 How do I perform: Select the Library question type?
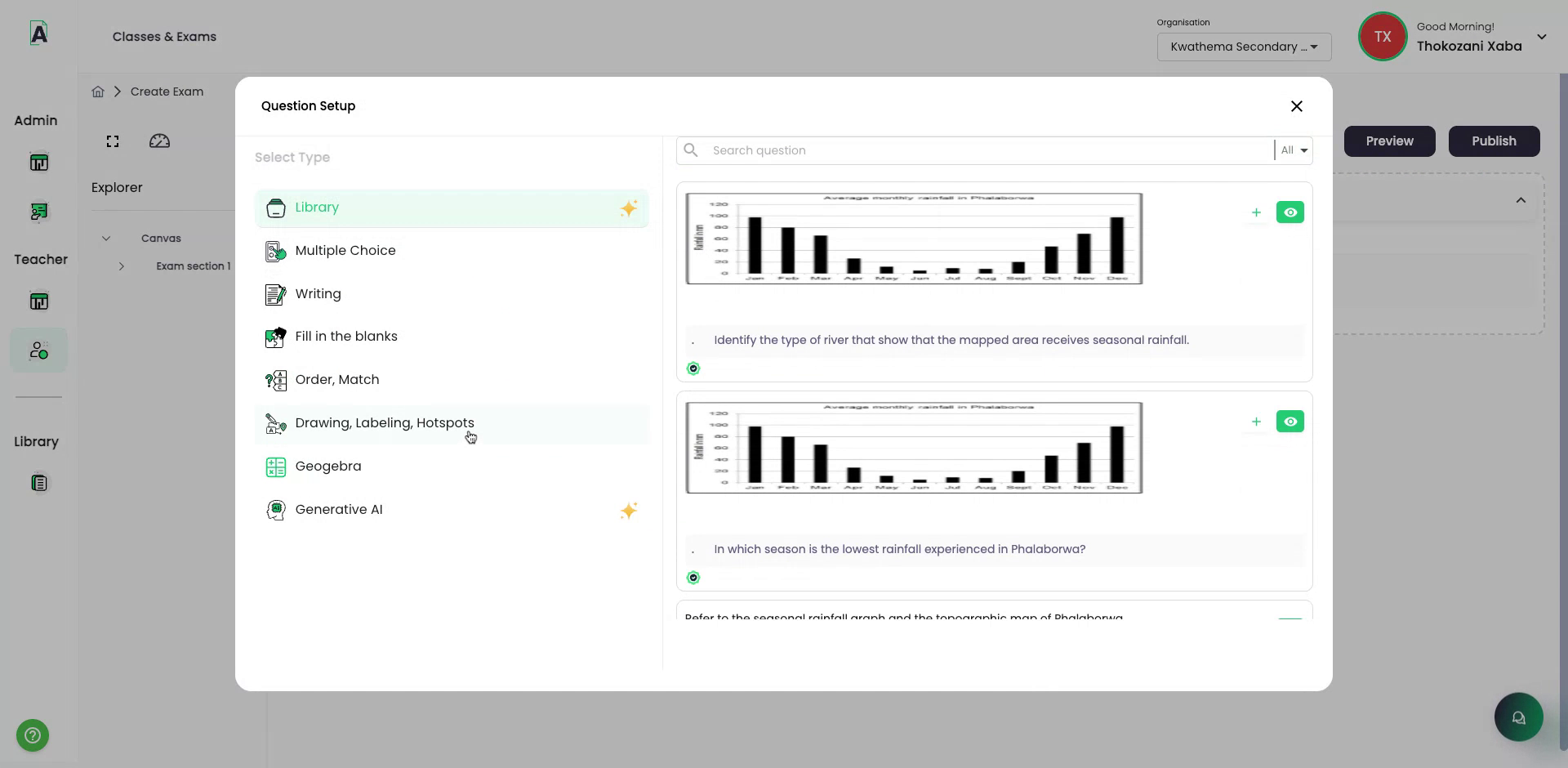pyautogui.click(x=317, y=208)
